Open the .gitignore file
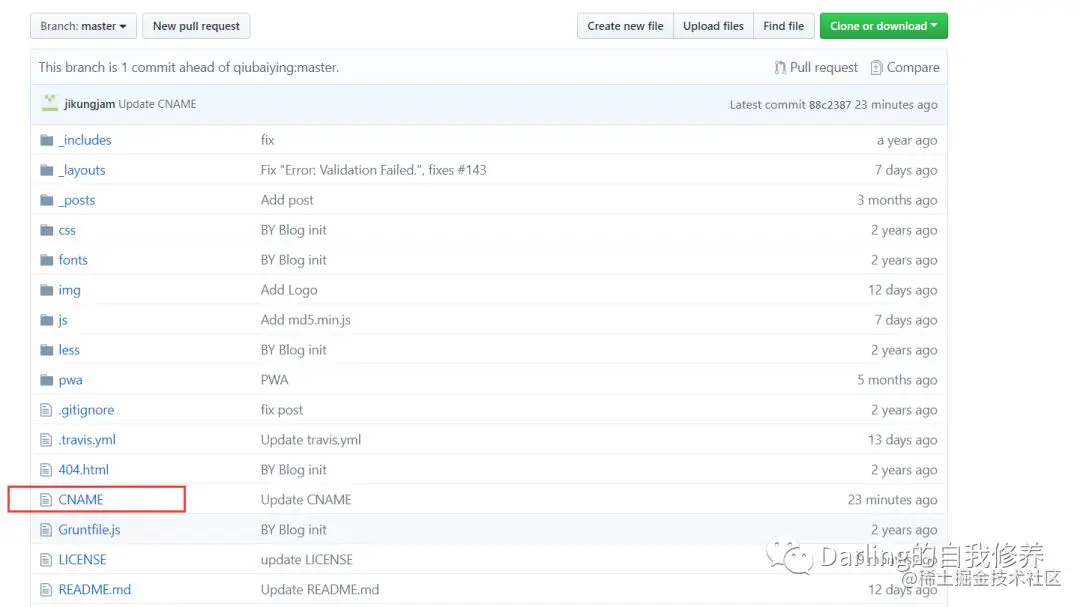This screenshot has height=607, width=1080. (x=86, y=410)
